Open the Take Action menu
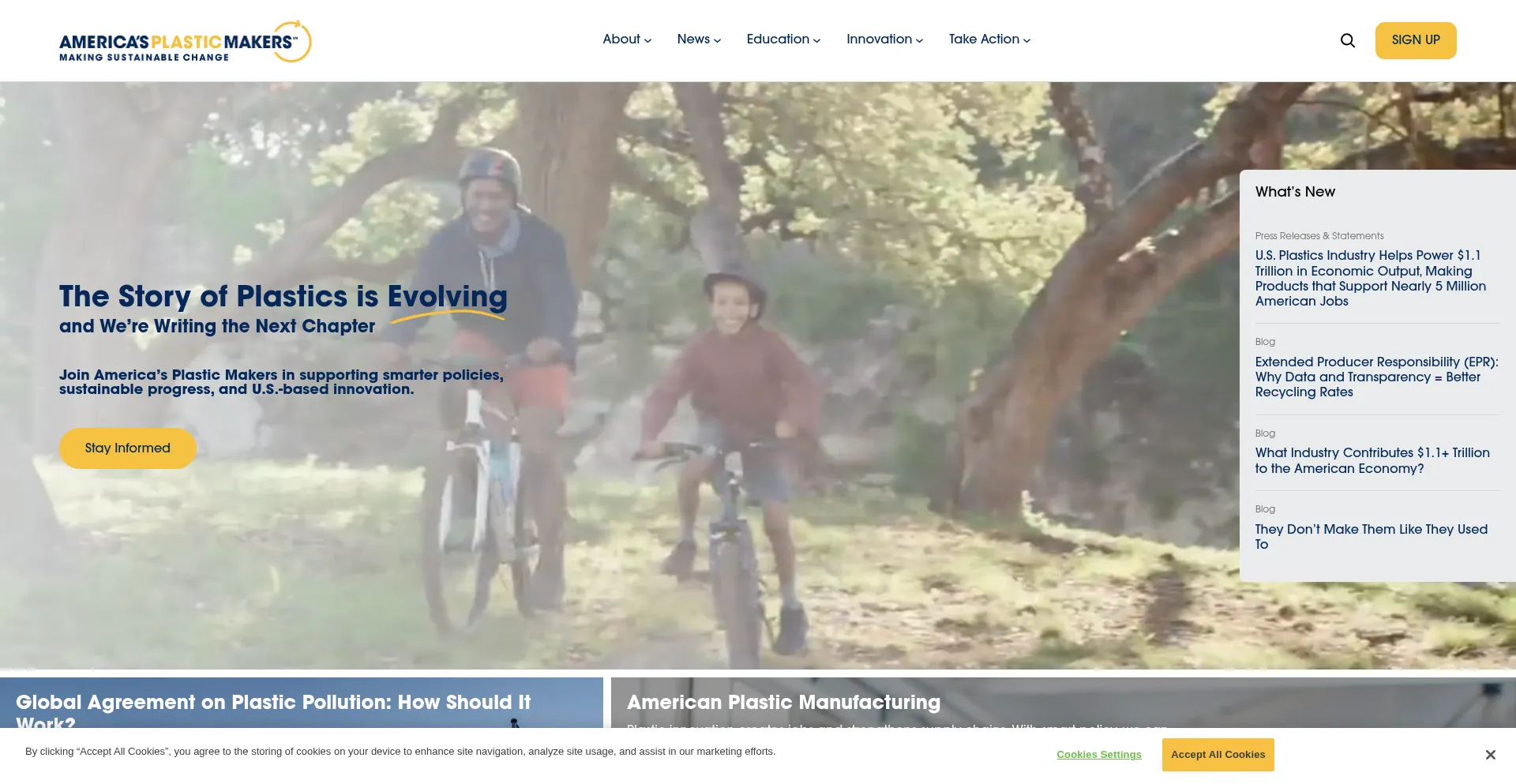 989,39
